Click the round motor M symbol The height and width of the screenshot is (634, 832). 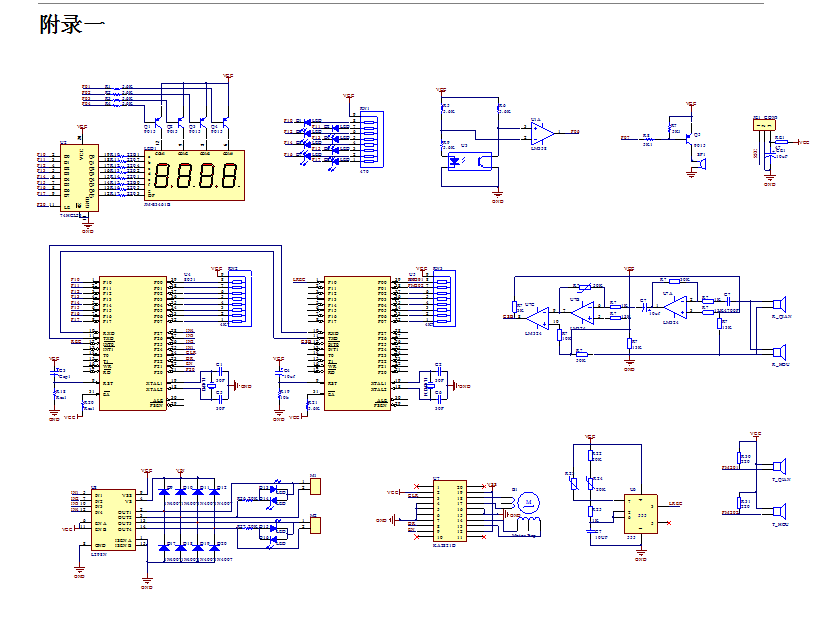click(x=527, y=500)
